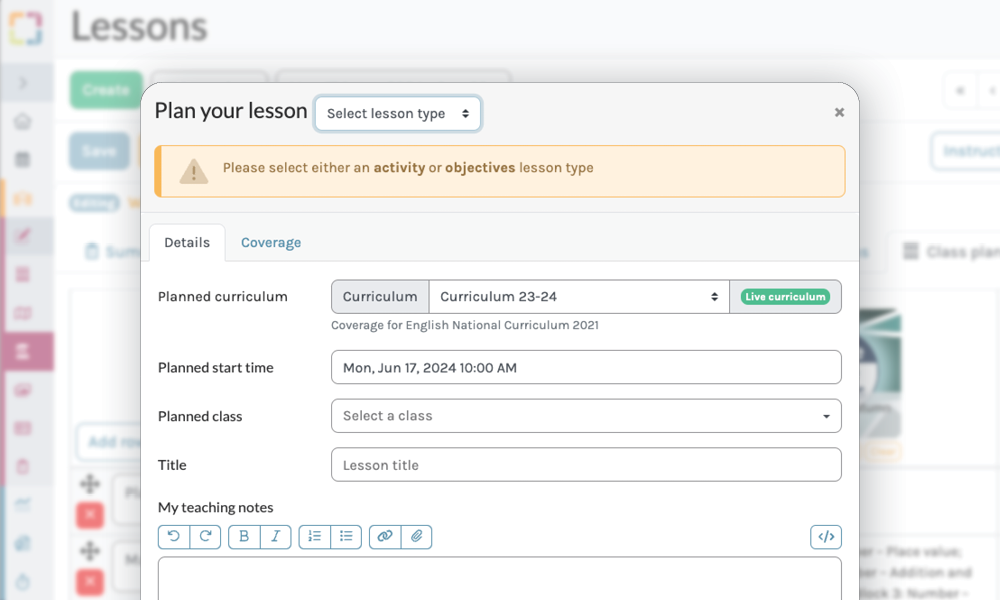
Task: Switch to the Coverage tab
Action: (x=271, y=243)
